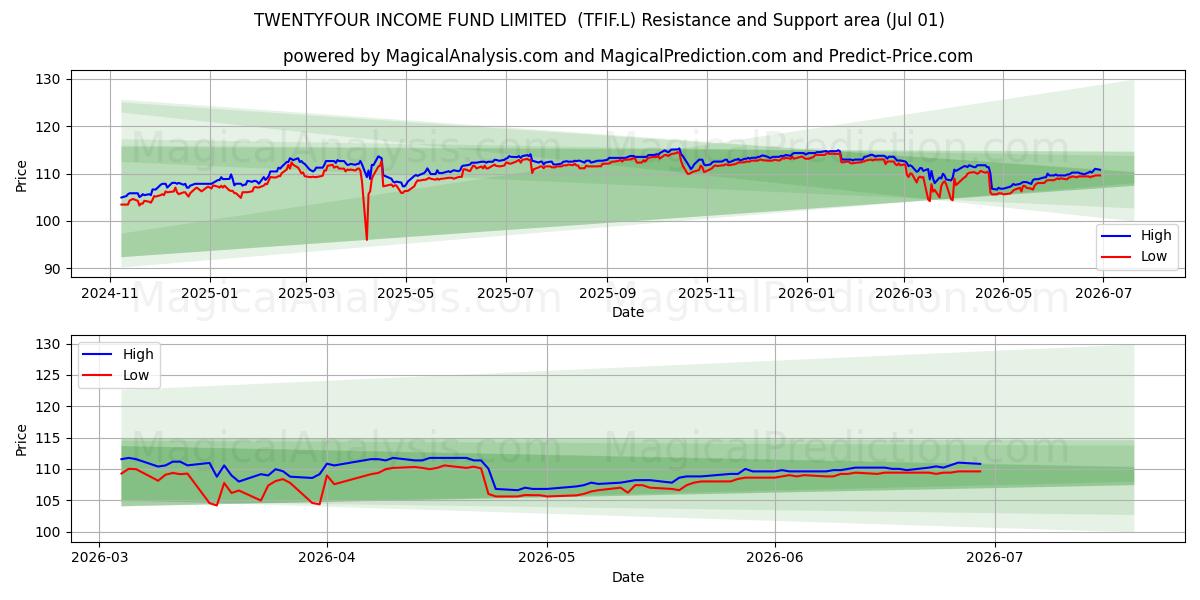
Task: Click the top chart '2026-03' tick label
Action: coord(904,293)
